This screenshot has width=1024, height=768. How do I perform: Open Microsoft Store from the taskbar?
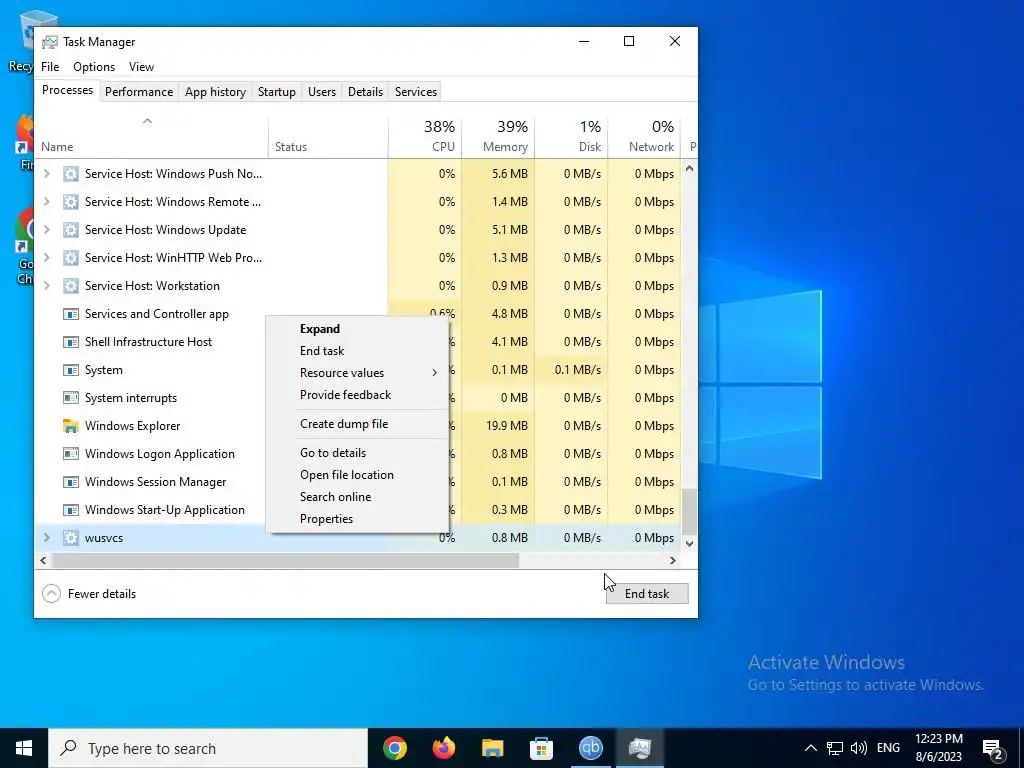coord(541,748)
